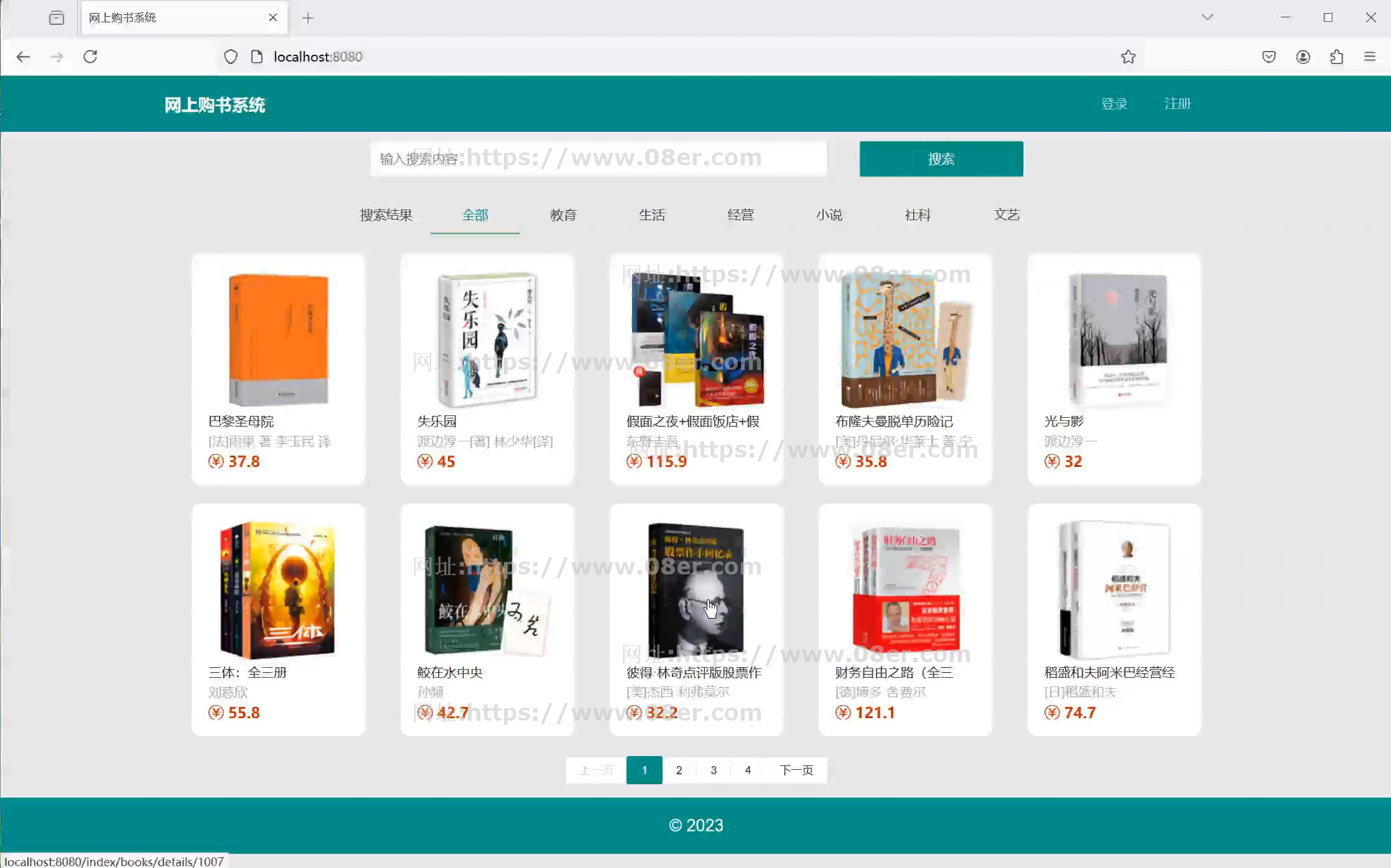Open the 财务自由之路 book cover
This screenshot has height=868, width=1391.
[x=906, y=588]
